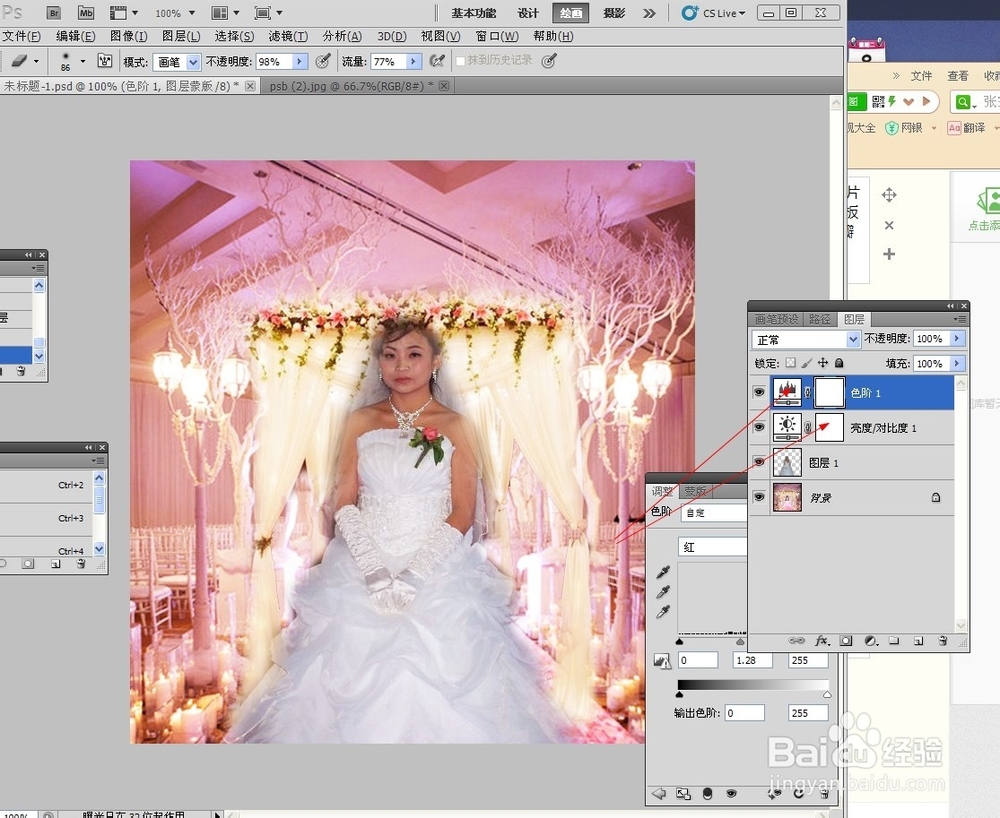This screenshot has height=818, width=1000.
Task: Create a new group folder in Layers panel
Action: [894, 641]
